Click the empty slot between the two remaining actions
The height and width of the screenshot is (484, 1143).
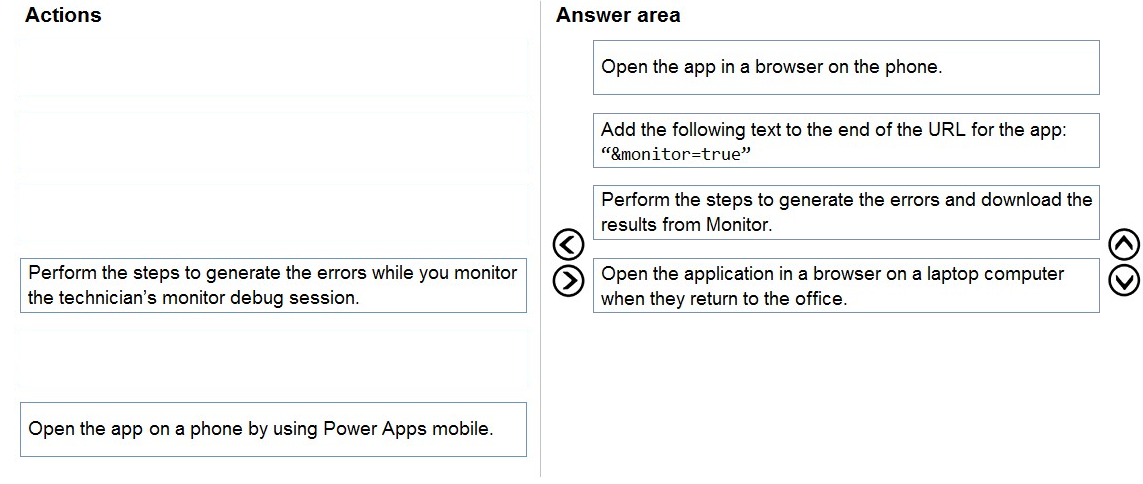pyautogui.click(x=273, y=357)
